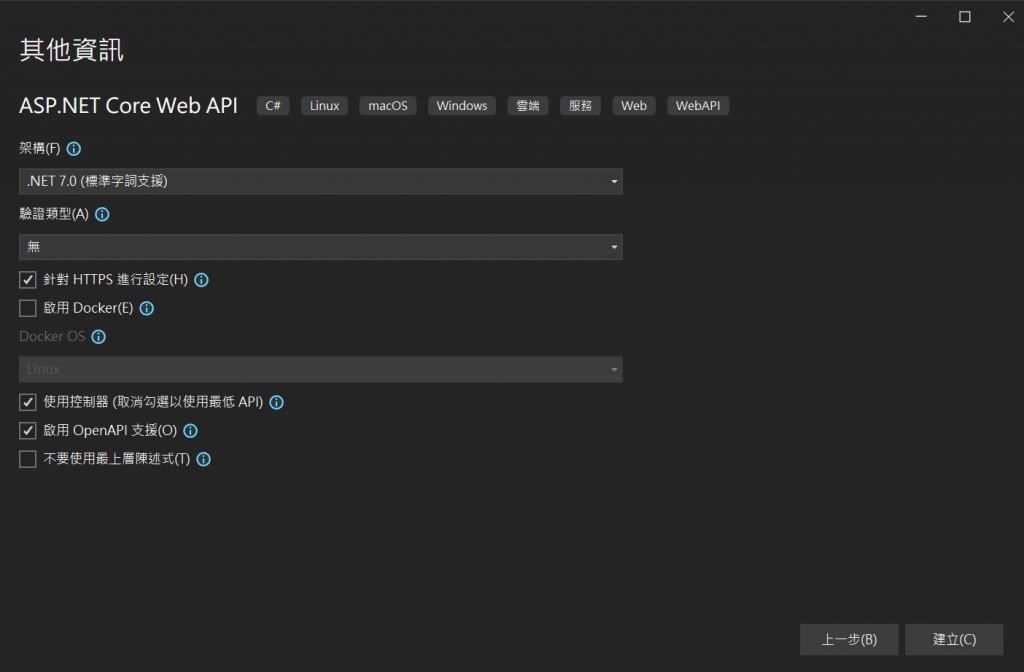This screenshot has height=672, width=1024.
Task: Click the info icon beside 驗證類型(A)
Action: (103, 214)
